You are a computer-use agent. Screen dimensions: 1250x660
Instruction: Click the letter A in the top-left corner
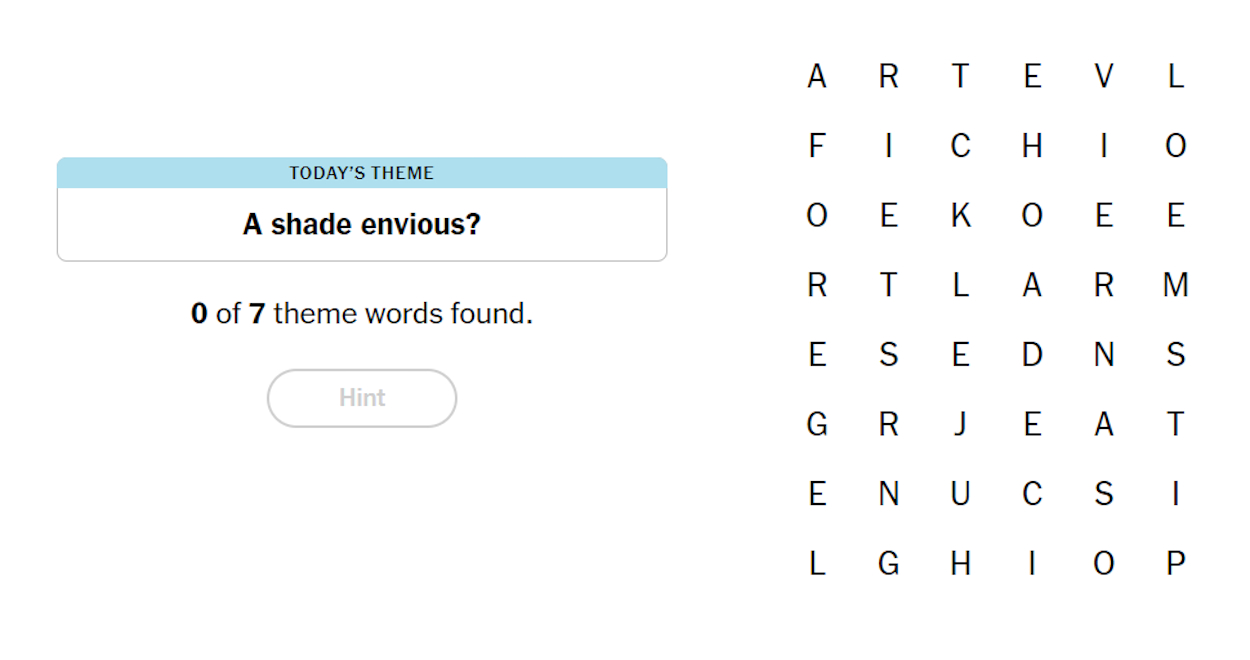[x=817, y=75]
